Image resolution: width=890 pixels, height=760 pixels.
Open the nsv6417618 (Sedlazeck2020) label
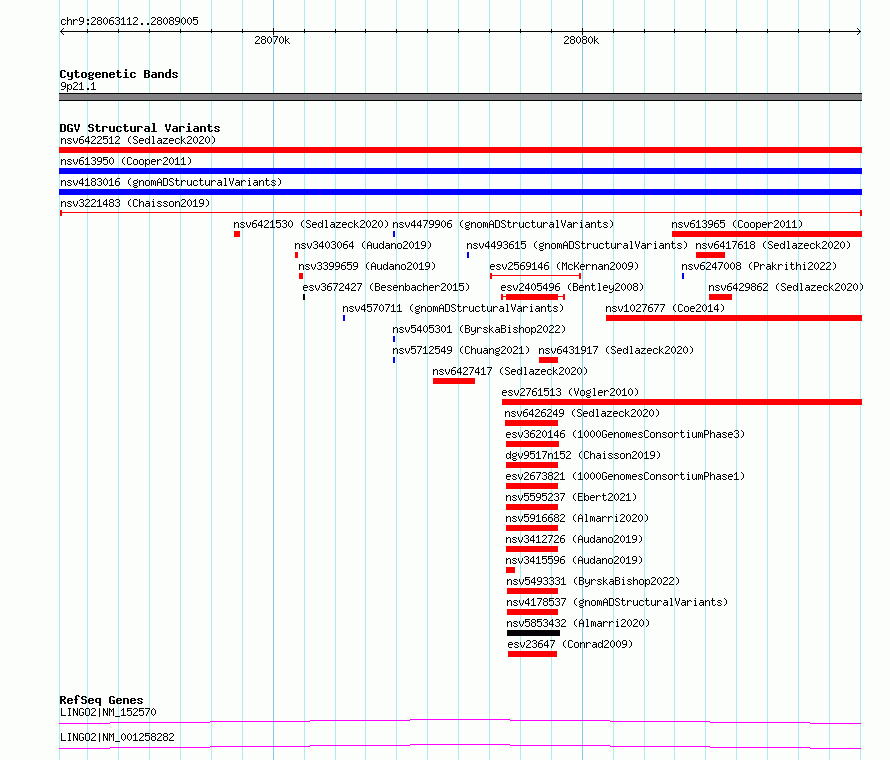773,245
